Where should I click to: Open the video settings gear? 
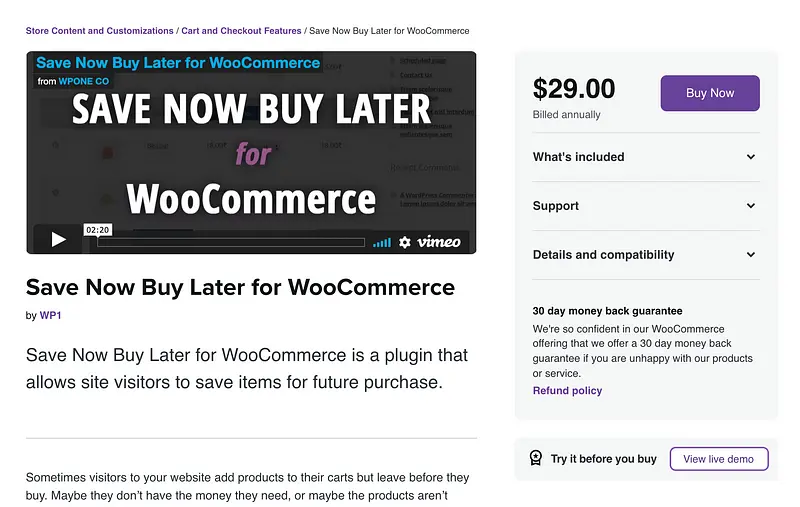point(404,242)
